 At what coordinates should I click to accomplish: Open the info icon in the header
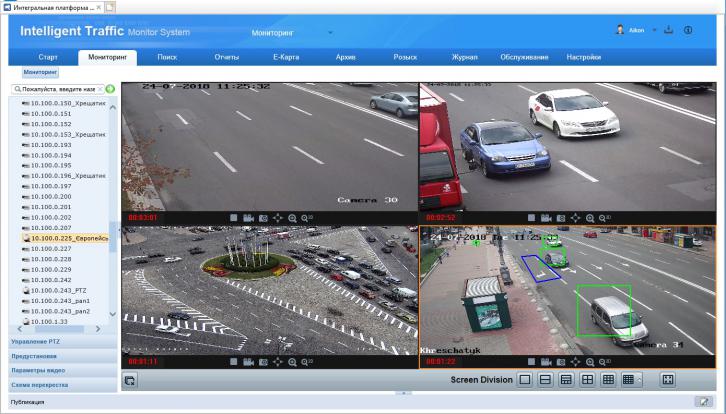tap(688, 30)
